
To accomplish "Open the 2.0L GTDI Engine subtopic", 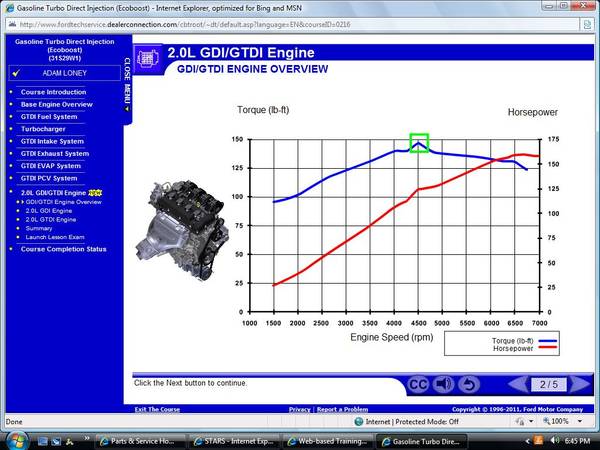I will (51, 220).
